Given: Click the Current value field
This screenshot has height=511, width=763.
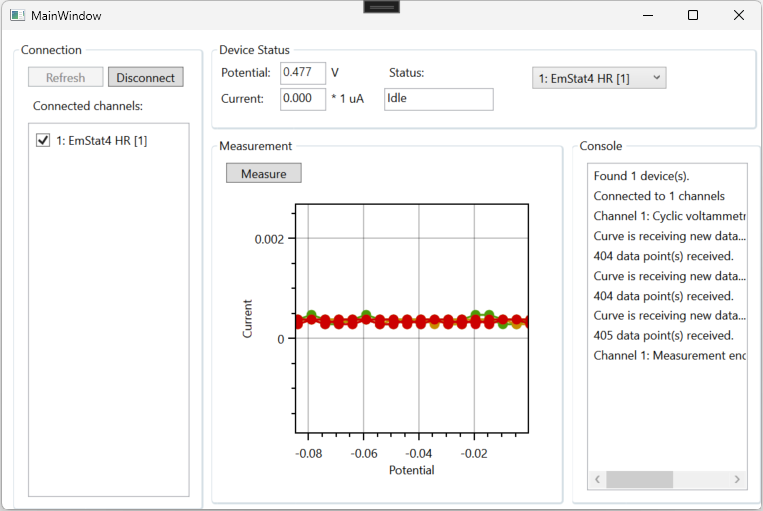Looking at the screenshot, I should tap(303, 99).
